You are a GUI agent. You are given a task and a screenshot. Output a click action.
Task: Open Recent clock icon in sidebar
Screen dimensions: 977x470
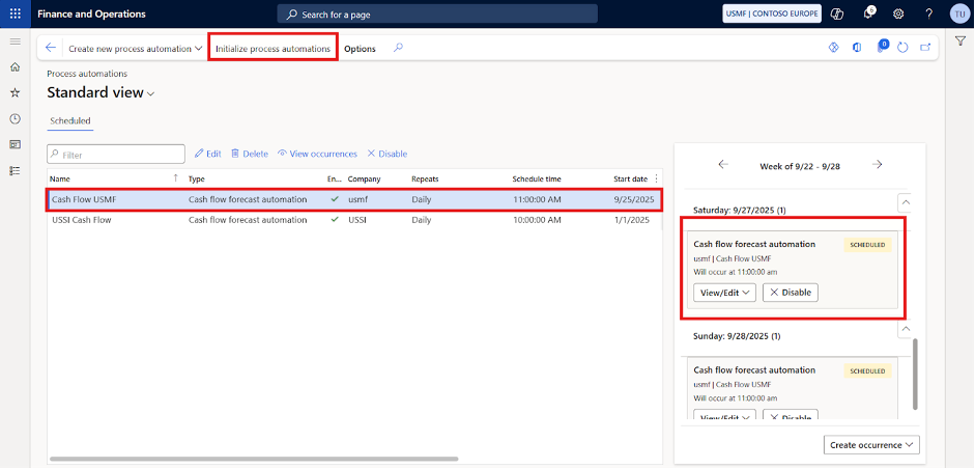[x=15, y=119]
